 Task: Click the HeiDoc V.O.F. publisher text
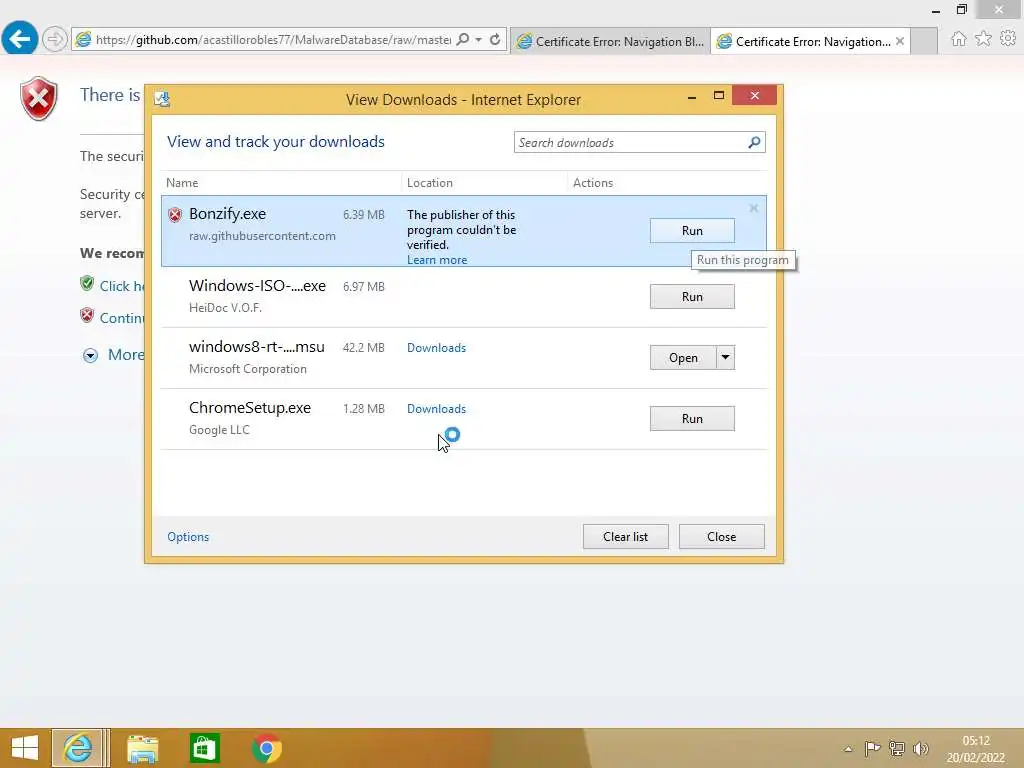(x=225, y=308)
